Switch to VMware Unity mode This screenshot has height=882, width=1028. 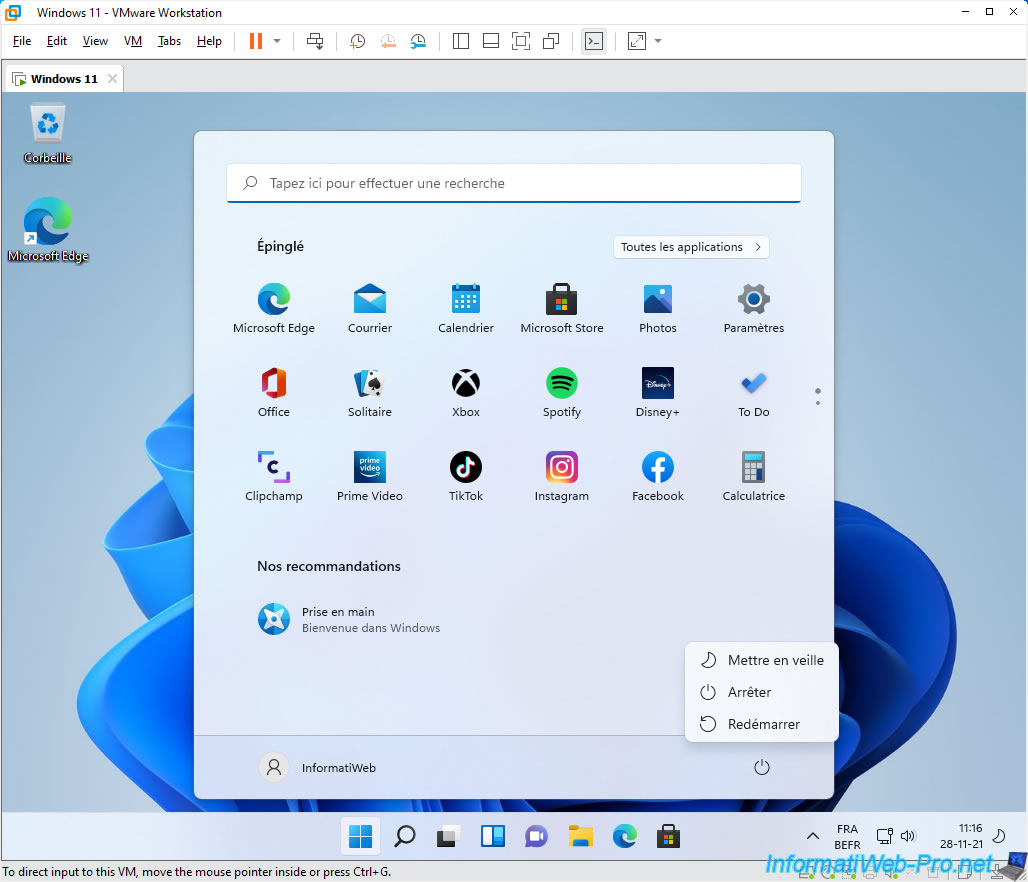point(550,41)
